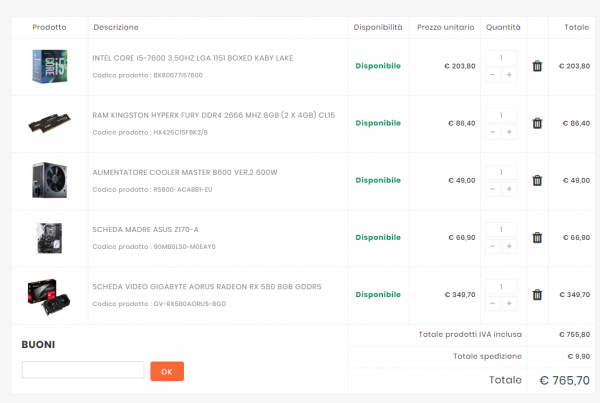
Task: Click the Cooler Master power supply thumbnail
Action: point(49,180)
